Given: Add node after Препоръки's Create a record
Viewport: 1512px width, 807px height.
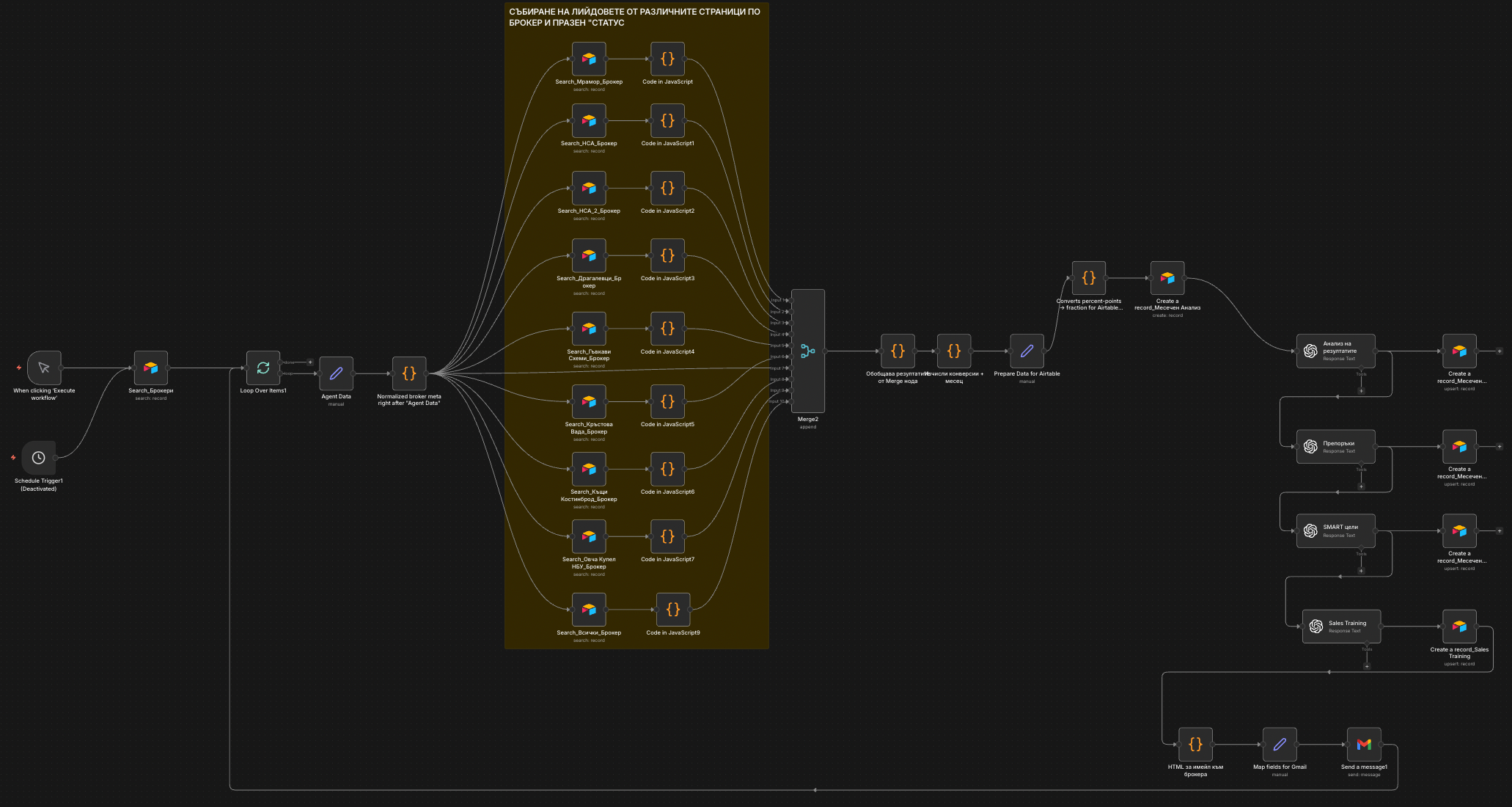Looking at the screenshot, I should click(x=1499, y=446).
